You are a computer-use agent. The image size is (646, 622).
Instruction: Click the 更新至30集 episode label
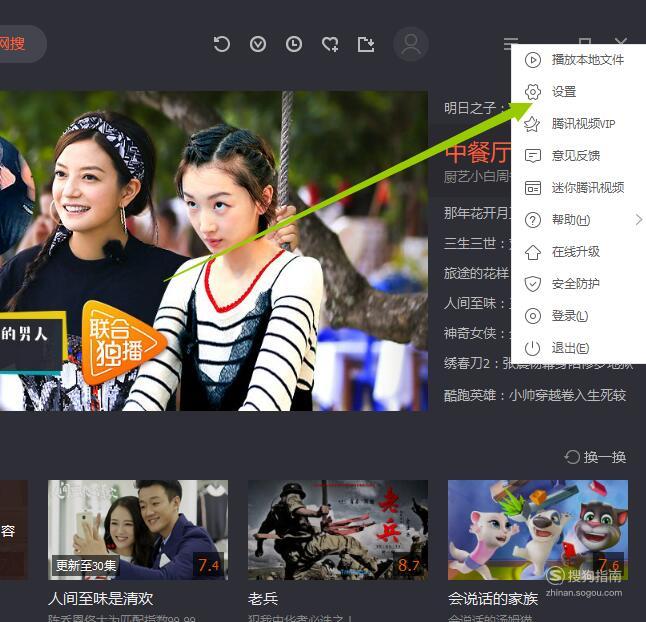tap(86, 566)
